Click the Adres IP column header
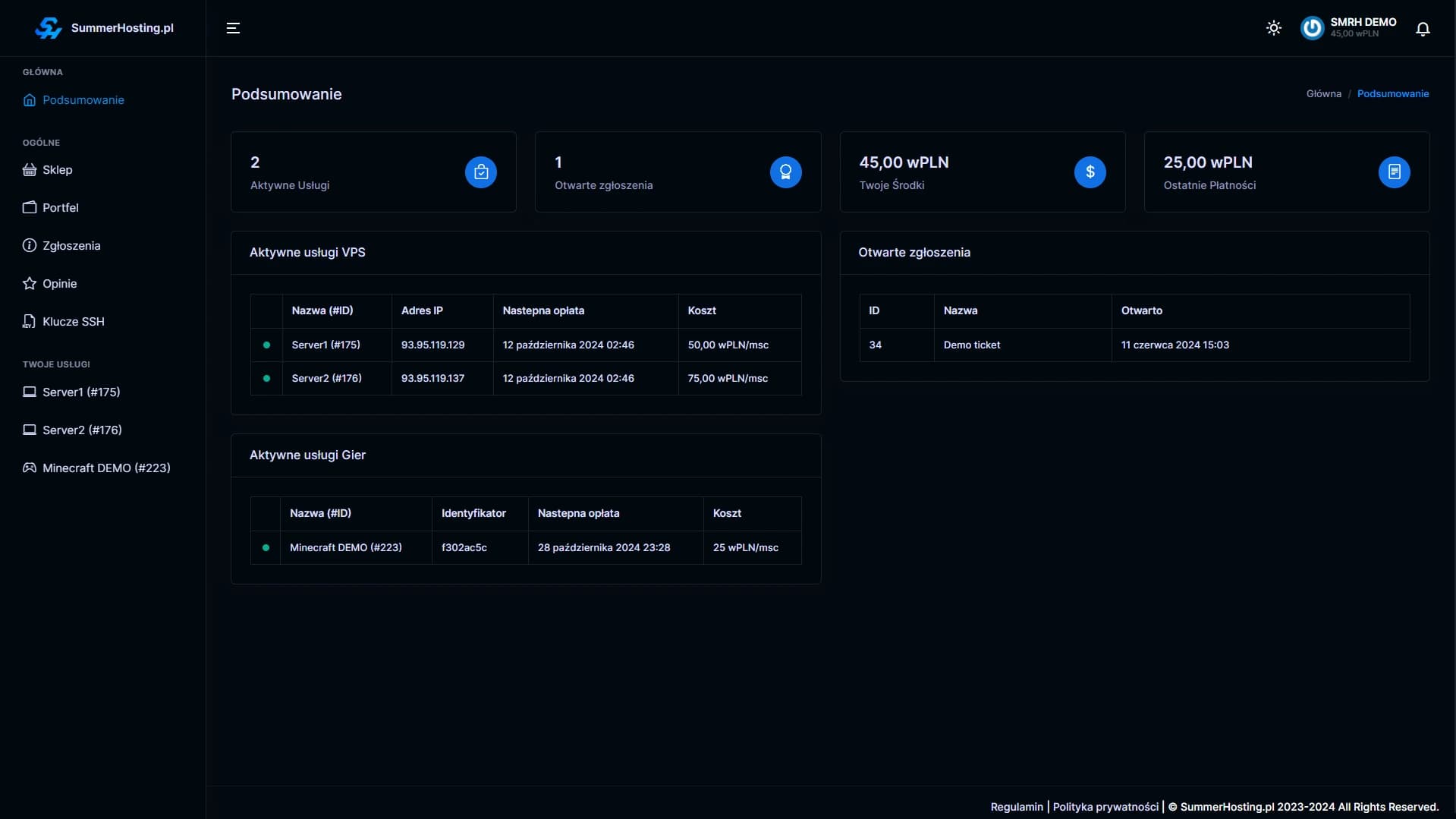 [422, 311]
